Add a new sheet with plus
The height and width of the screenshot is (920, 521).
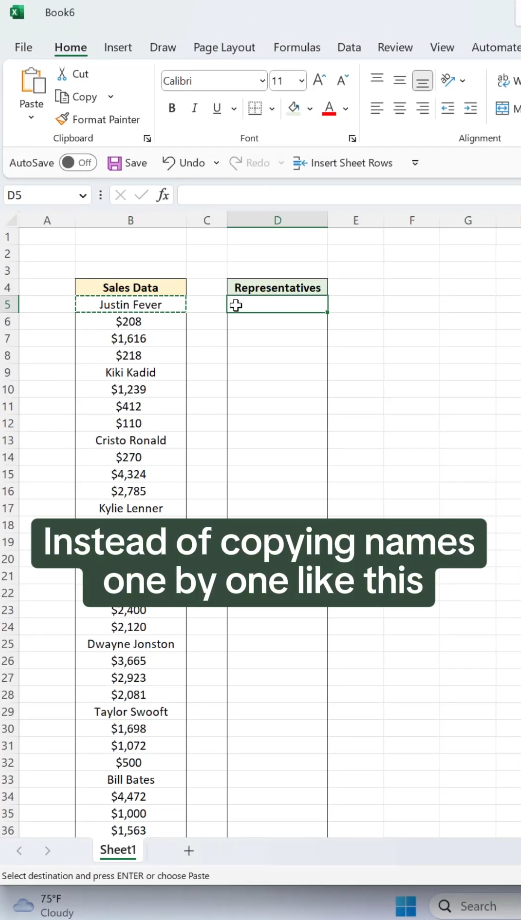pyautogui.click(x=189, y=850)
